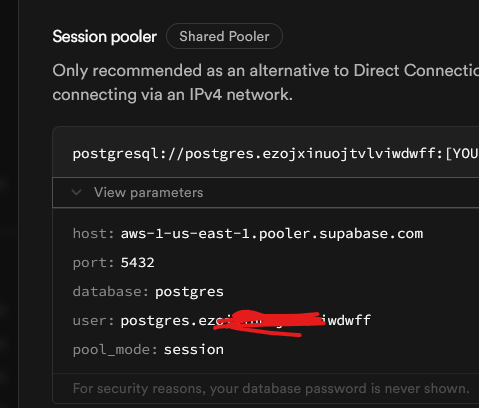Click the Only recommended as alternative description line
This screenshot has height=408, width=479.
point(266,71)
